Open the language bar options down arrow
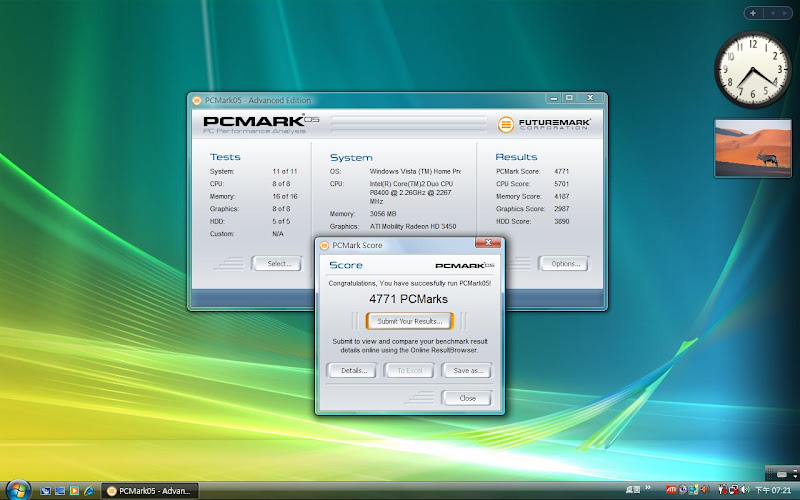Screen dimensions: 800x500 pos(795,477)
